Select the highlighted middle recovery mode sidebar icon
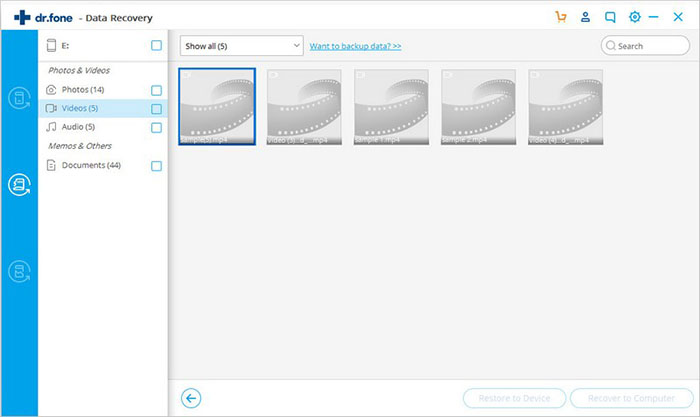 point(19,184)
